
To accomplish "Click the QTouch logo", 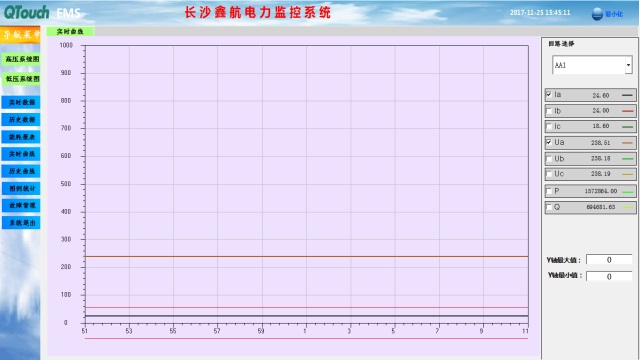I will pyautogui.click(x=27, y=13).
